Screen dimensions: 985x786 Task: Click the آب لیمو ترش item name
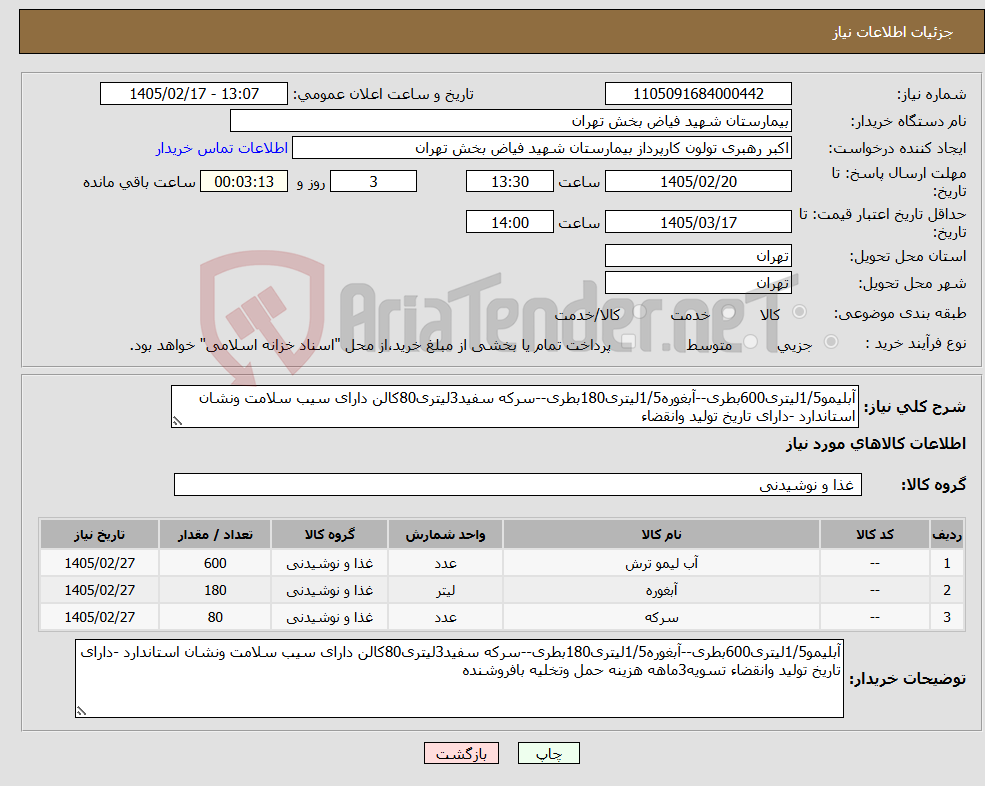coord(661,564)
